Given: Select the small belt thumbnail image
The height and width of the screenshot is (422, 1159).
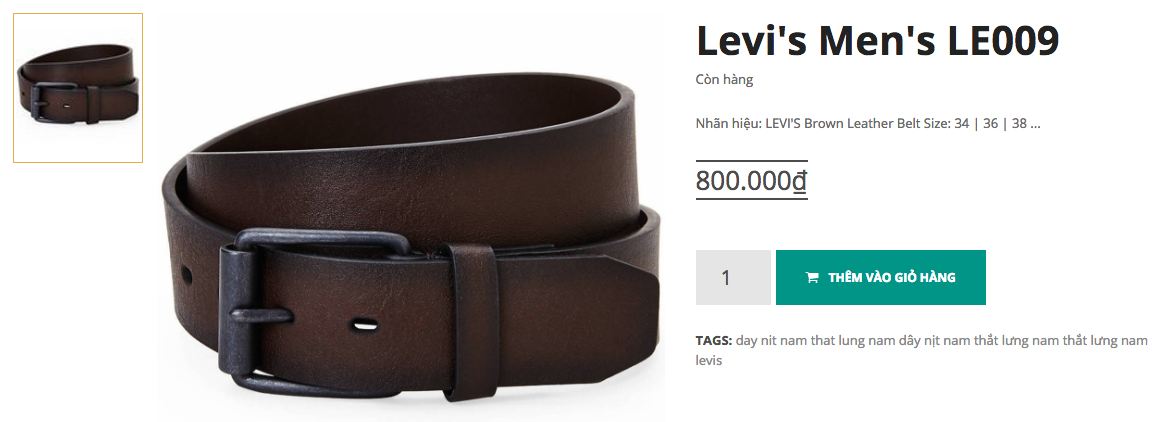Looking at the screenshot, I should [78, 88].
